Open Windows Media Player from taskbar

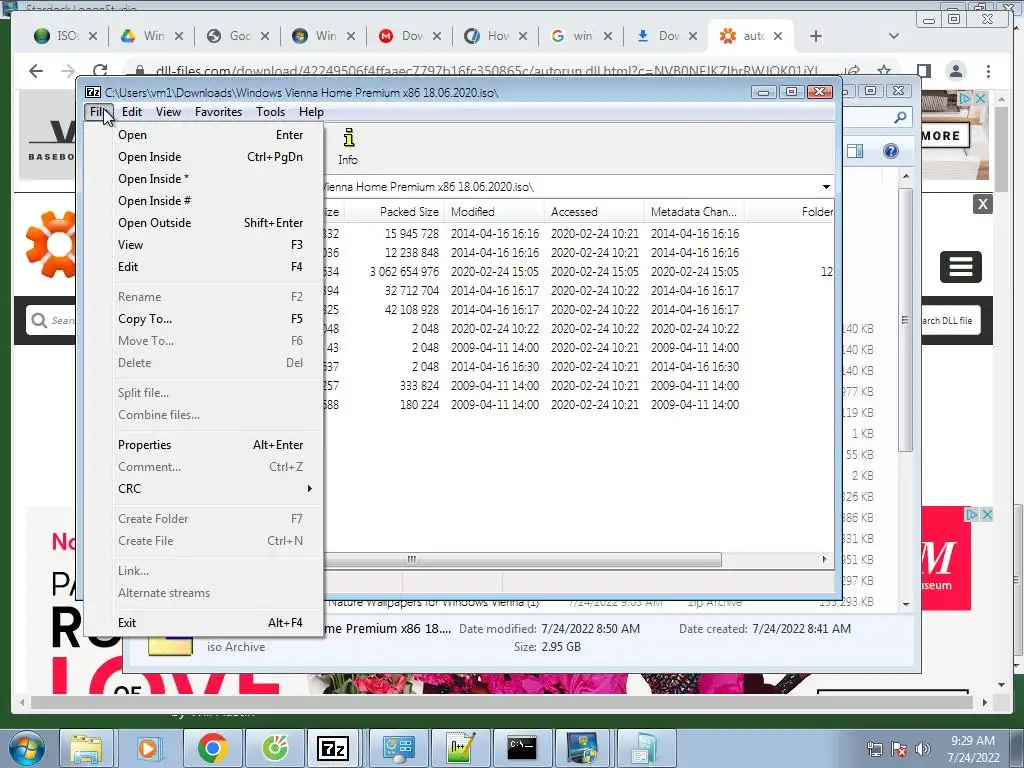pos(148,748)
